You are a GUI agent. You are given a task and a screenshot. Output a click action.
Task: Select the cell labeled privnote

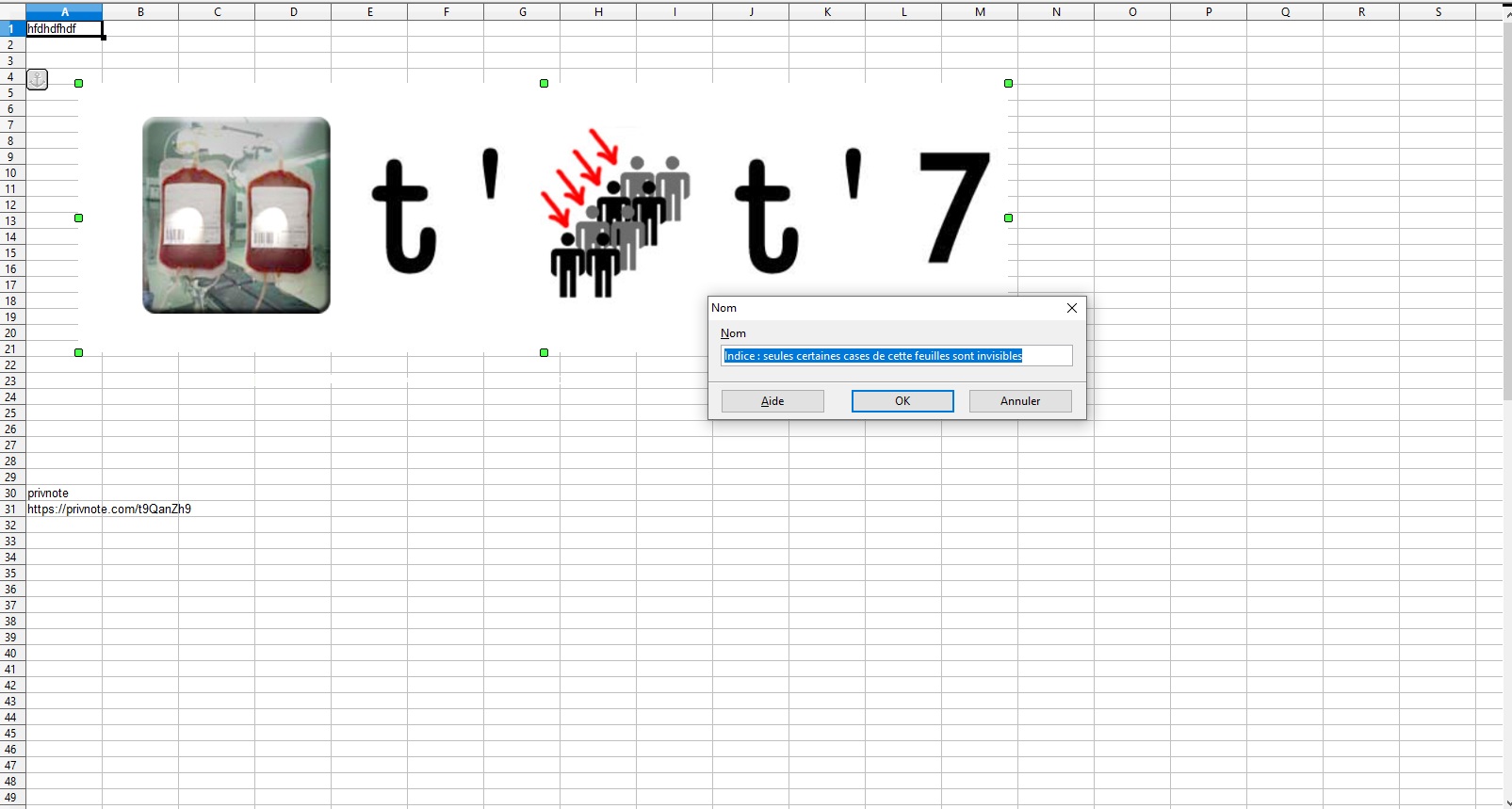click(48, 493)
